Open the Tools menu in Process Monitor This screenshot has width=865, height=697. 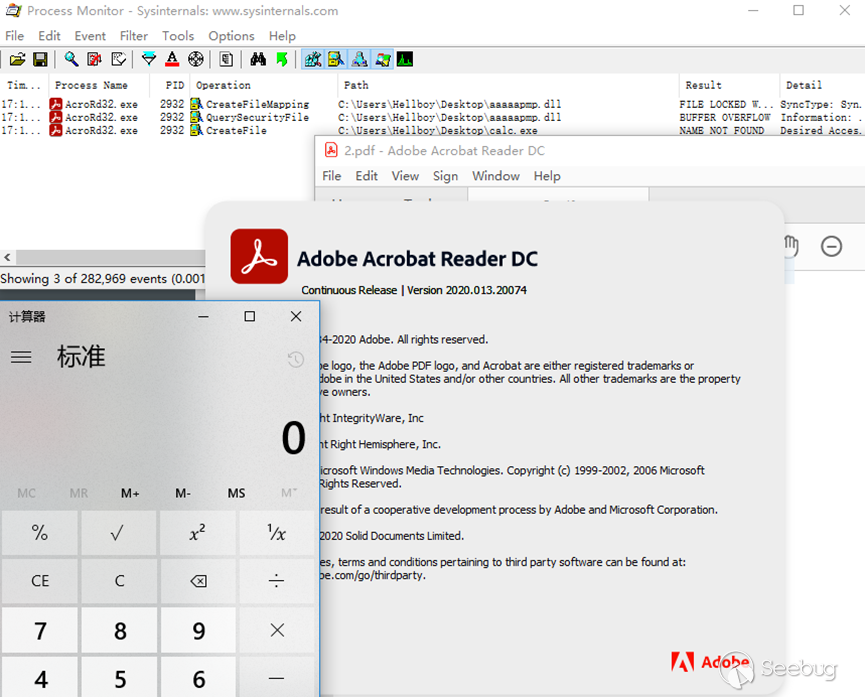178,36
